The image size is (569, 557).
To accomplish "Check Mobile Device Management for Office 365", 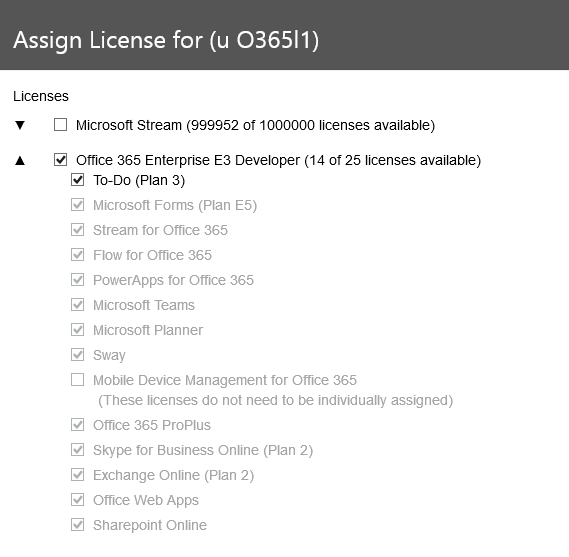I will [77, 380].
